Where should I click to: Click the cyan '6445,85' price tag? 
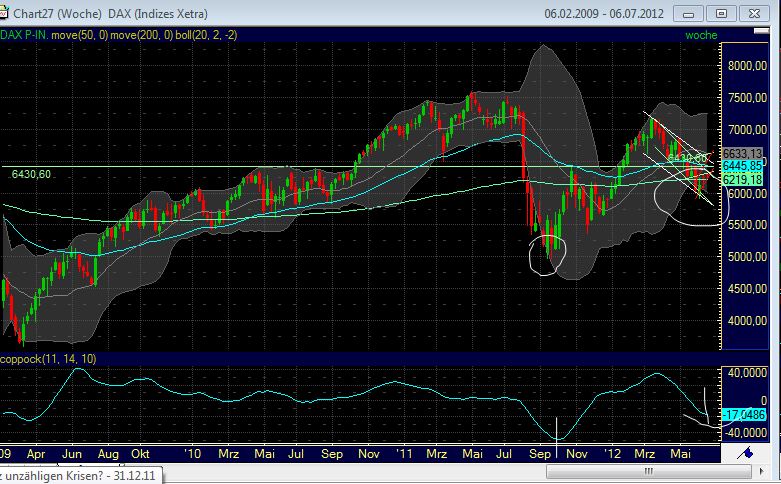pos(742,166)
